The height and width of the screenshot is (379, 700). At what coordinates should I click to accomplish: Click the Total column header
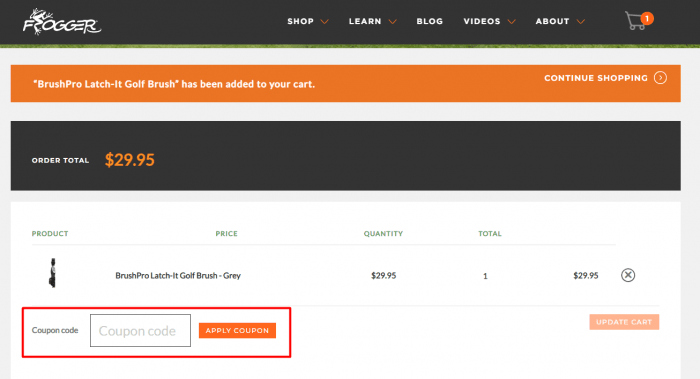coord(490,233)
